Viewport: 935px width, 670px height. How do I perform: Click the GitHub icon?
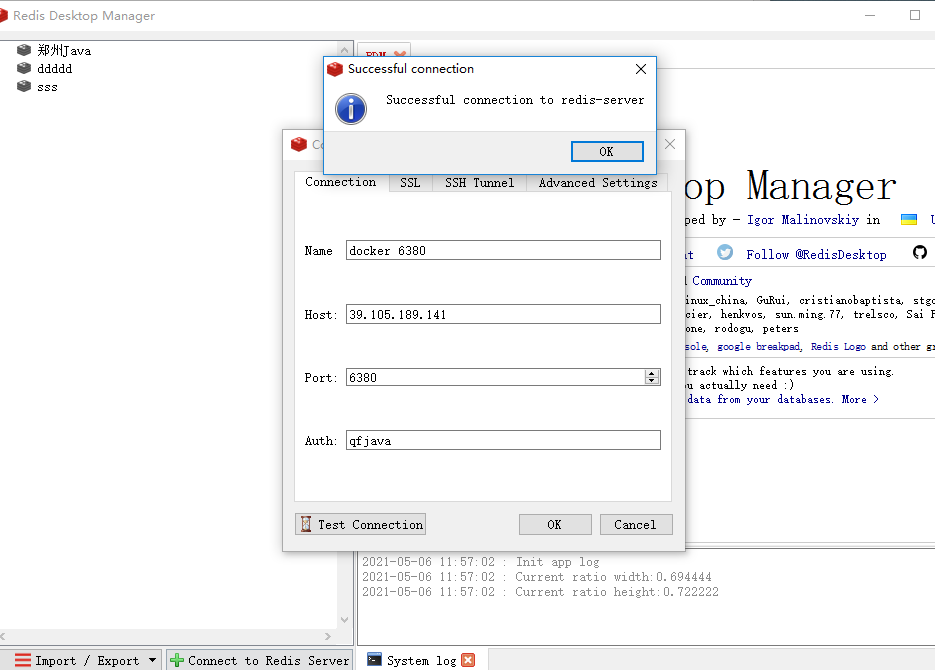click(919, 253)
